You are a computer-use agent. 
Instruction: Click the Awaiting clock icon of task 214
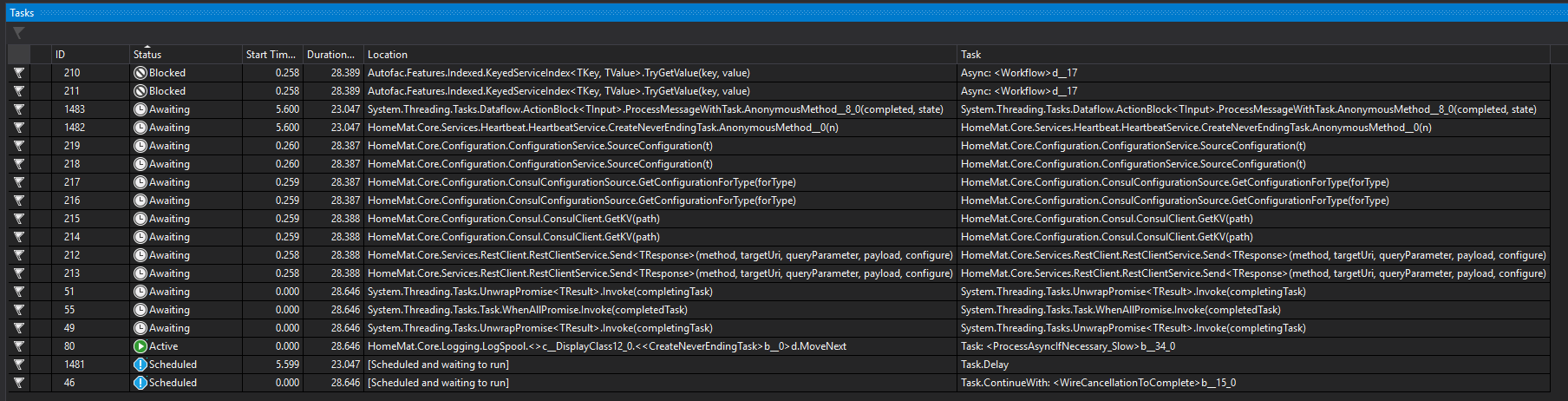(x=140, y=237)
